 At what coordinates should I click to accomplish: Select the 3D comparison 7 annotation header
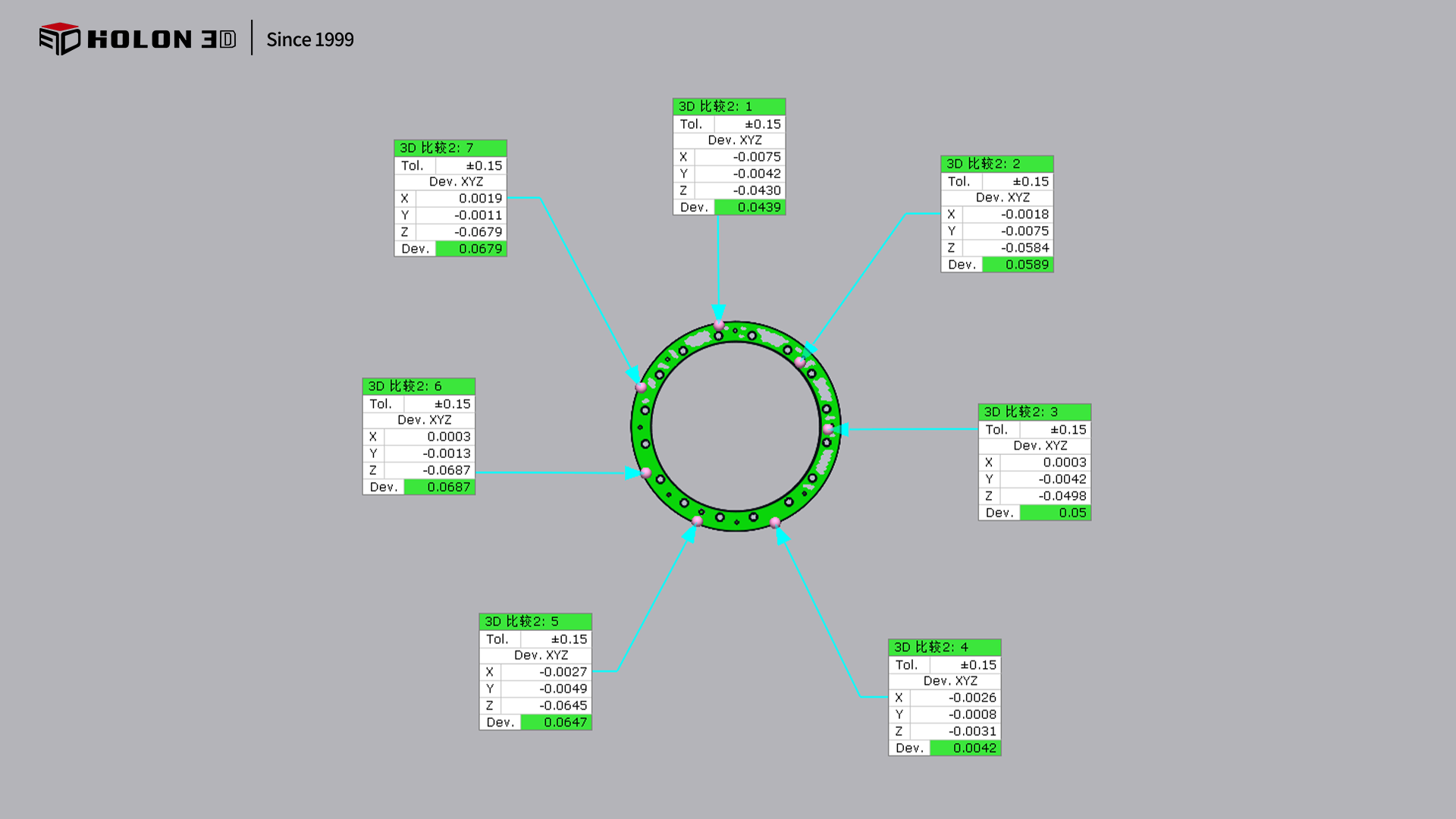click(x=450, y=148)
